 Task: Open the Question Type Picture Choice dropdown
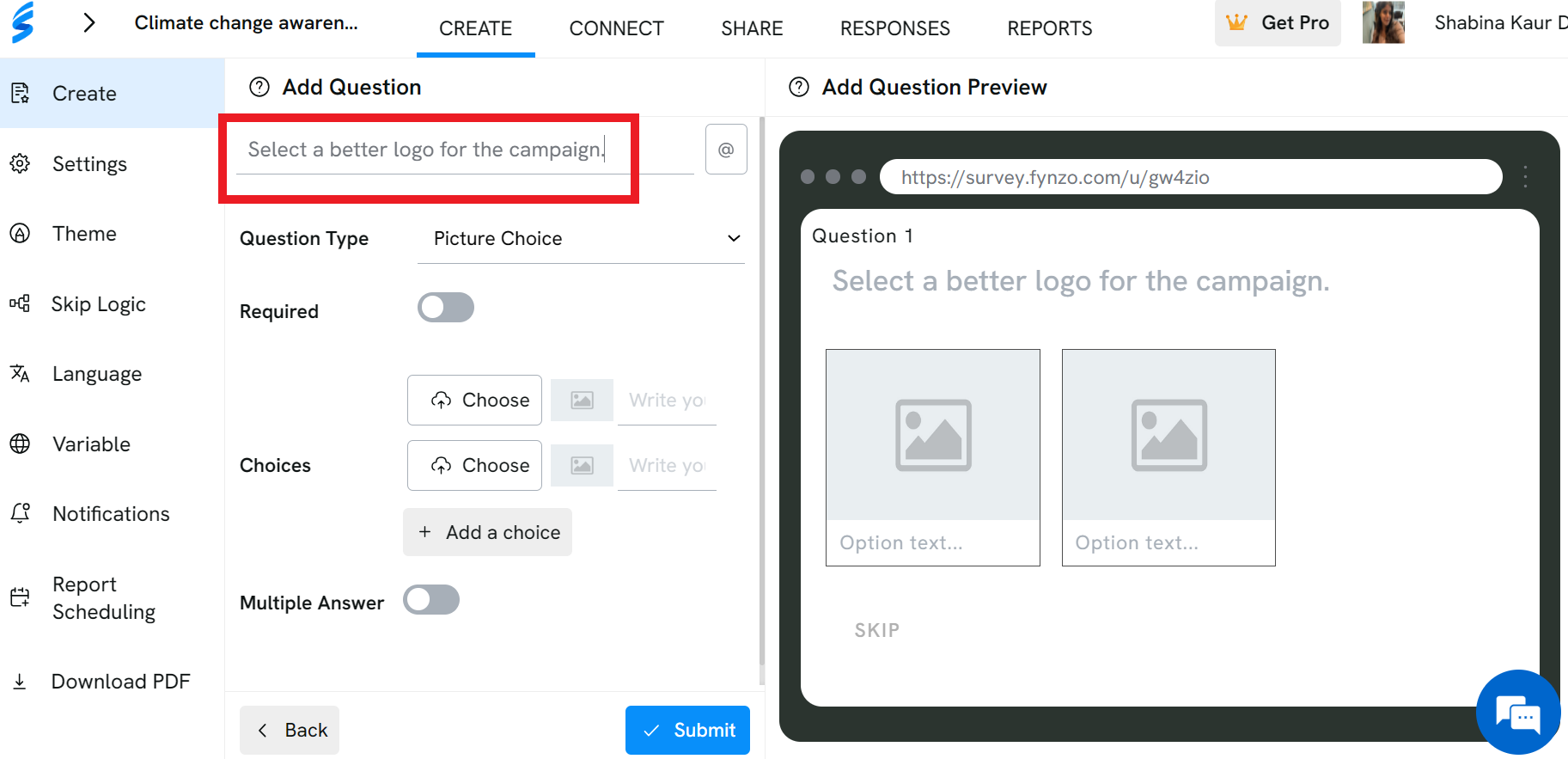click(x=581, y=239)
